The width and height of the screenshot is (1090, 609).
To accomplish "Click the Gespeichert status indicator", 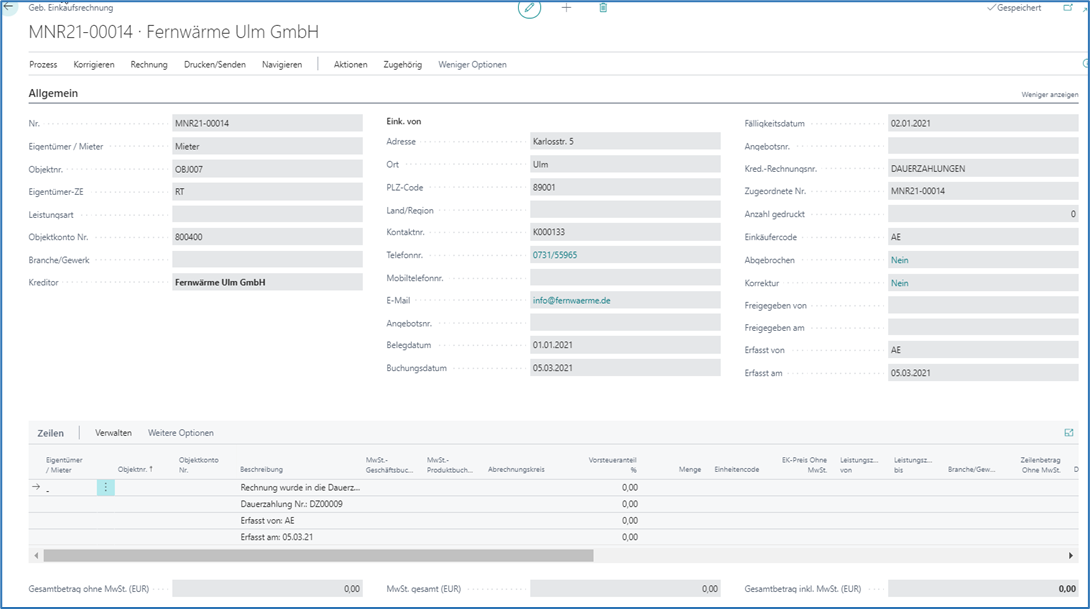I will [1014, 8].
